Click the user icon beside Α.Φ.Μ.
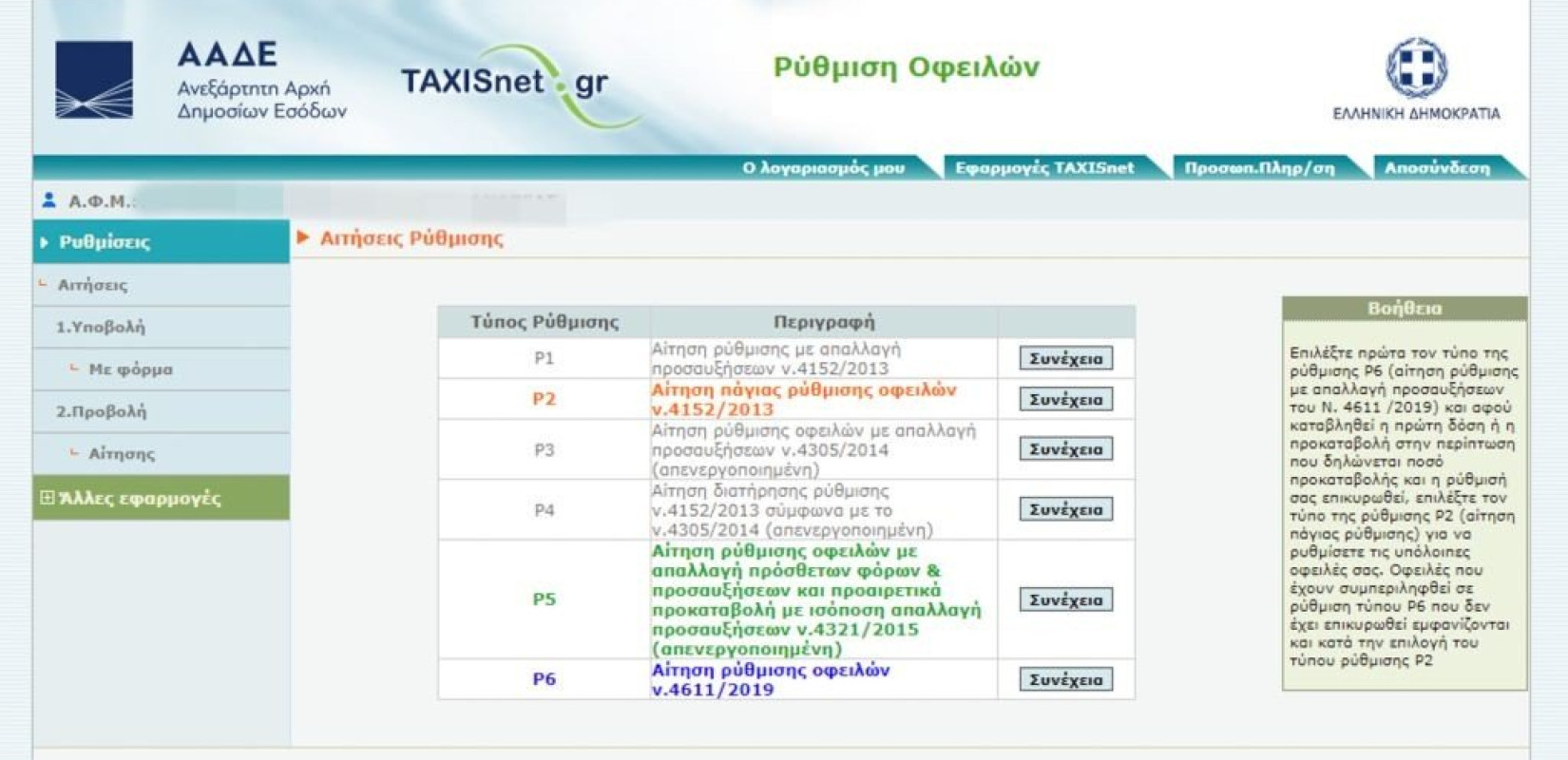 [x=49, y=200]
